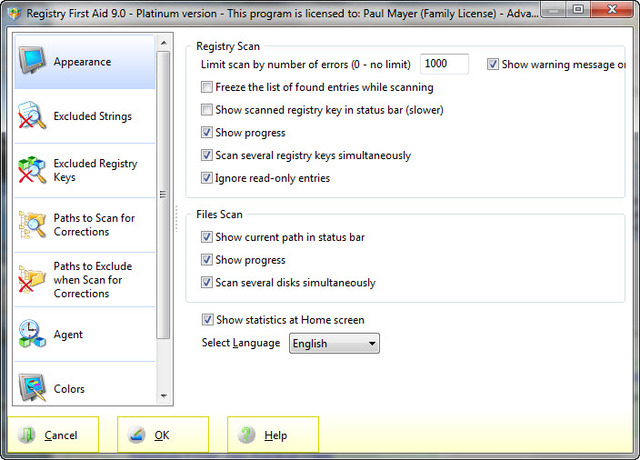The height and width of the screenshot is (460, 640).
Task: Click the sidebar scroll up arrow
Action: tap(164, 43)
